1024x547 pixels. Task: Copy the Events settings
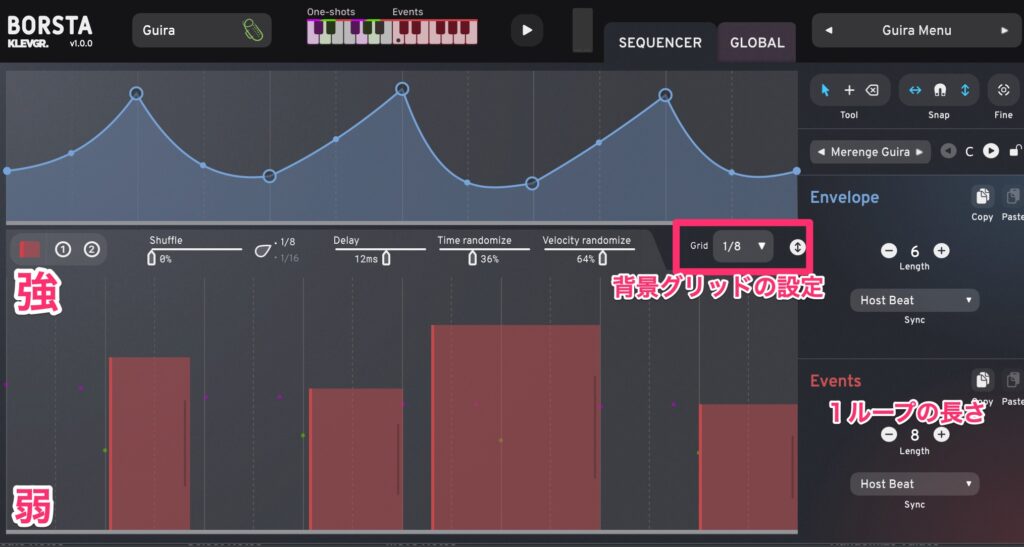pyautogui.click(x=982, y=380)
